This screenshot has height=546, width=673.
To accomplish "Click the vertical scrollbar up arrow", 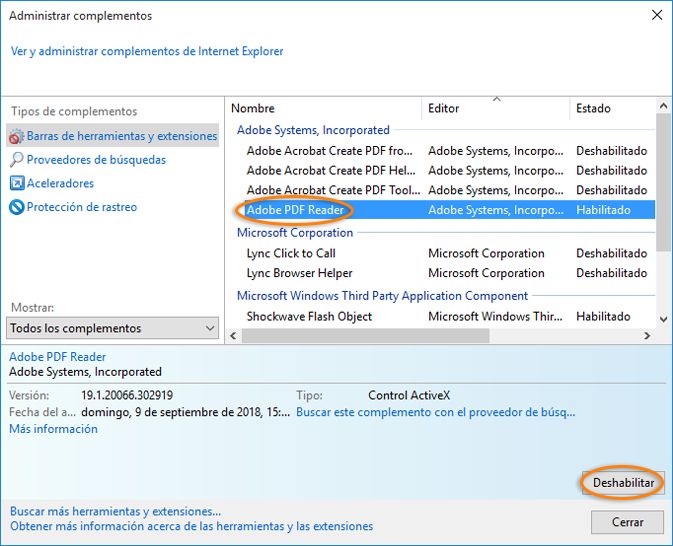I will point(663,106).
